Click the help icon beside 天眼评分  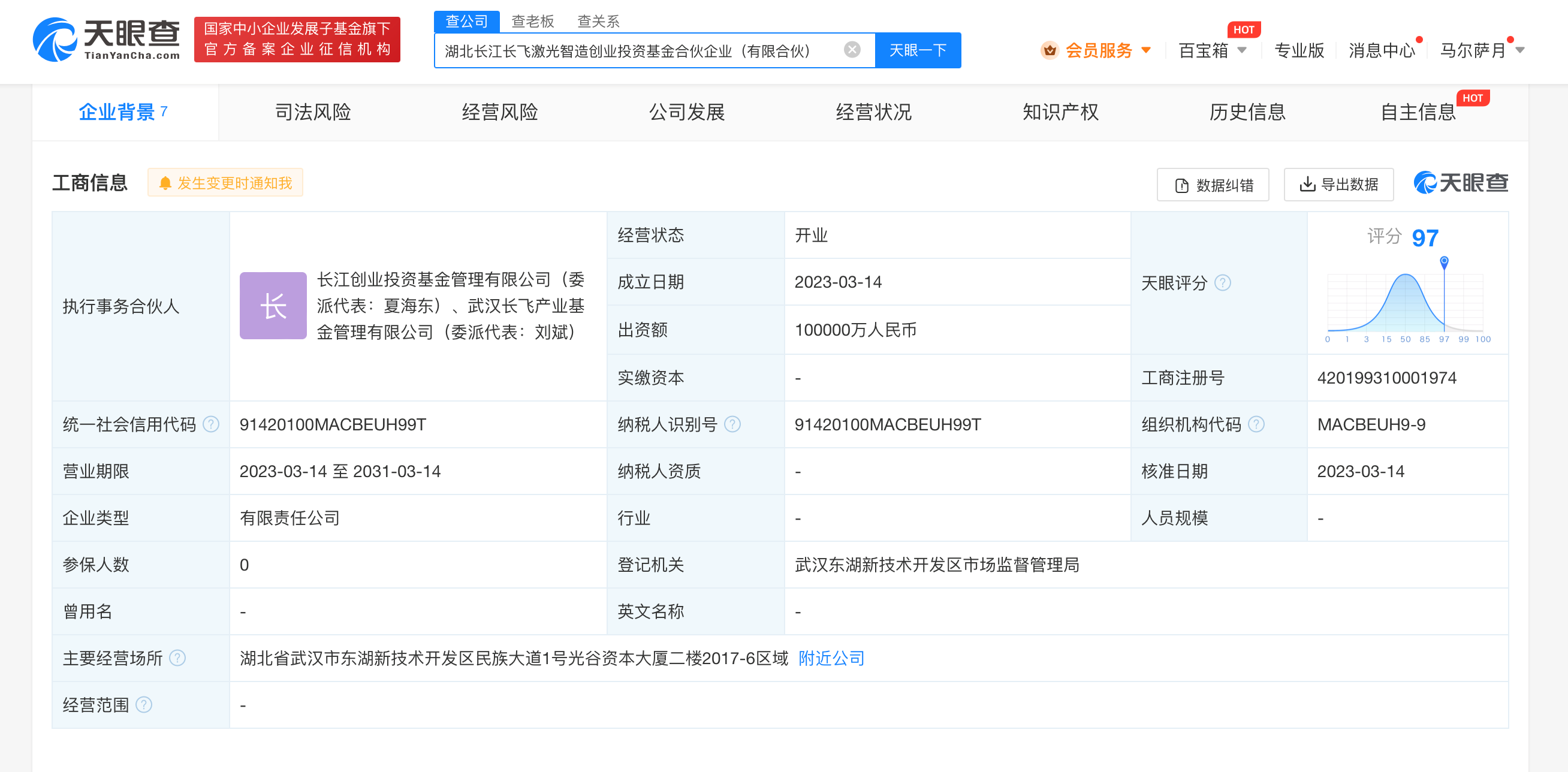pos(1223,282)
